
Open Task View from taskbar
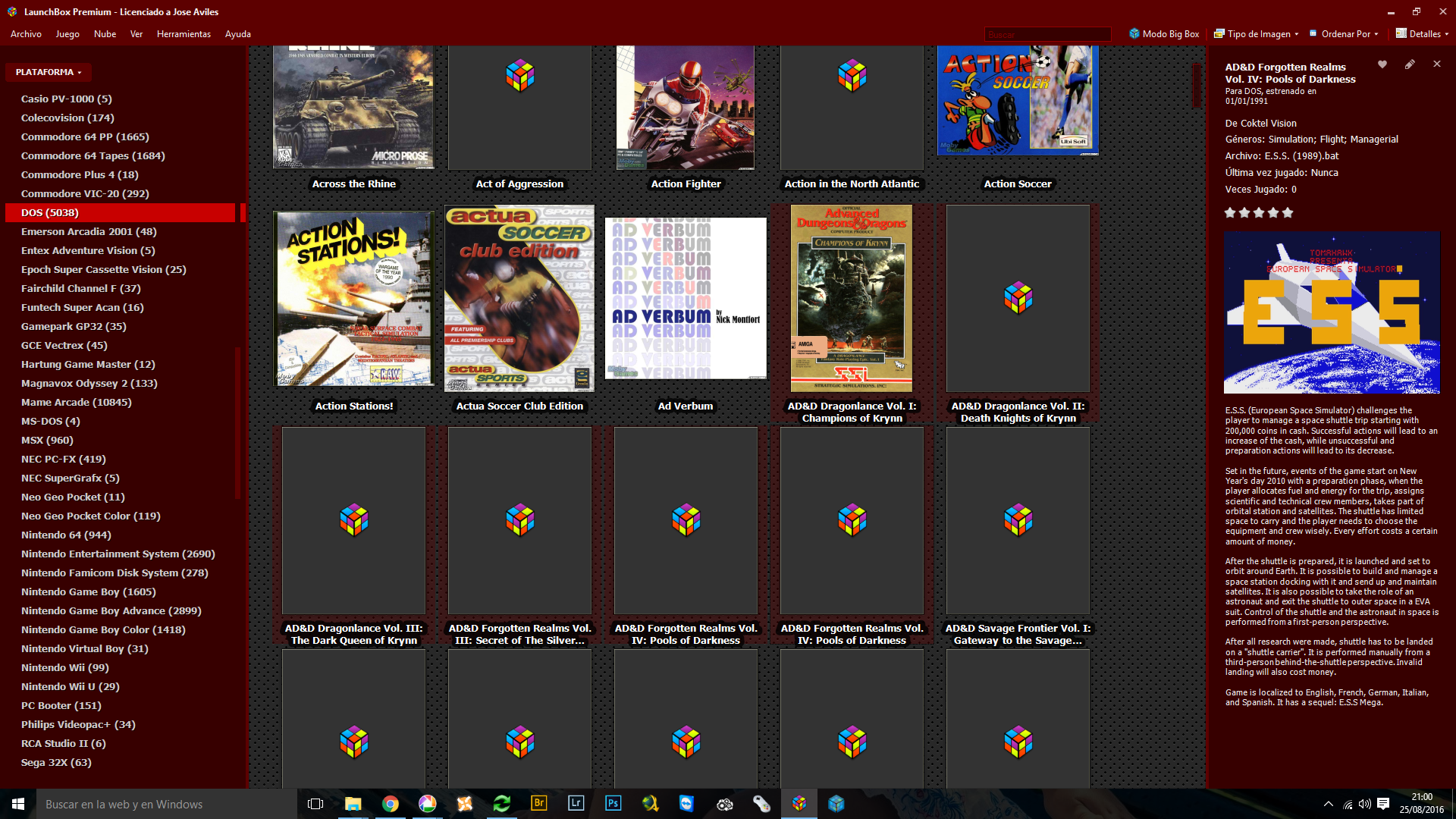tap(315, 804)
